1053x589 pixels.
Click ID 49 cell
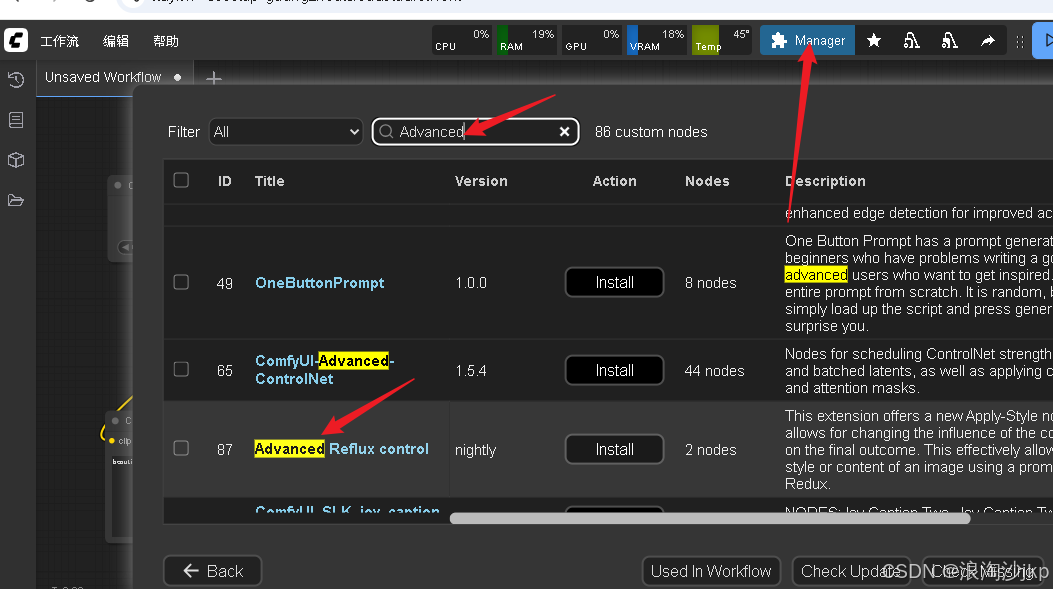click(x=224, y=283)
